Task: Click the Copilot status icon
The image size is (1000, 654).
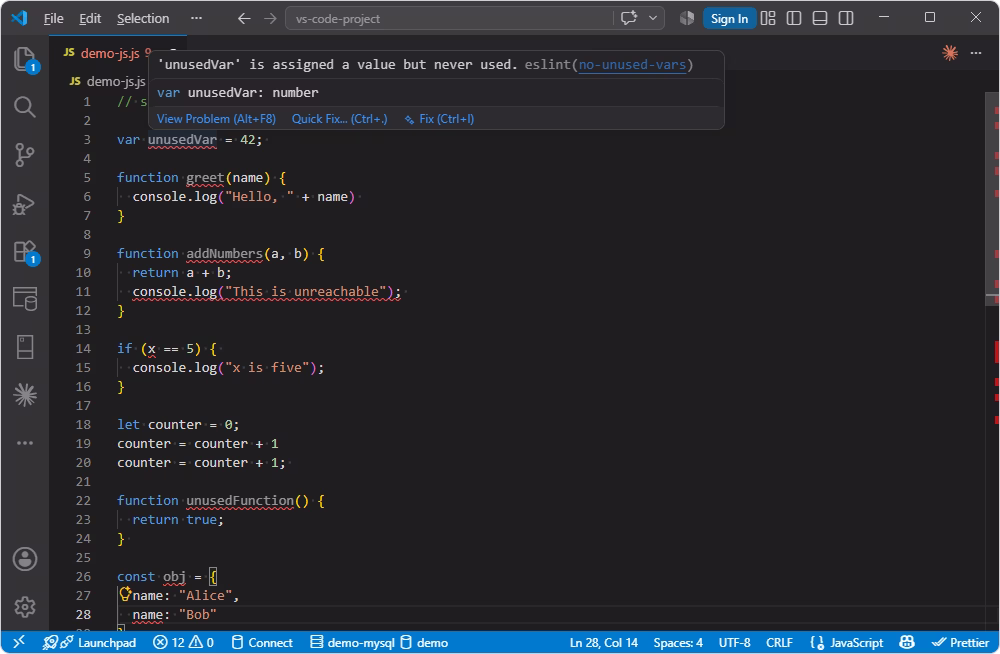Action: point(907,643)
